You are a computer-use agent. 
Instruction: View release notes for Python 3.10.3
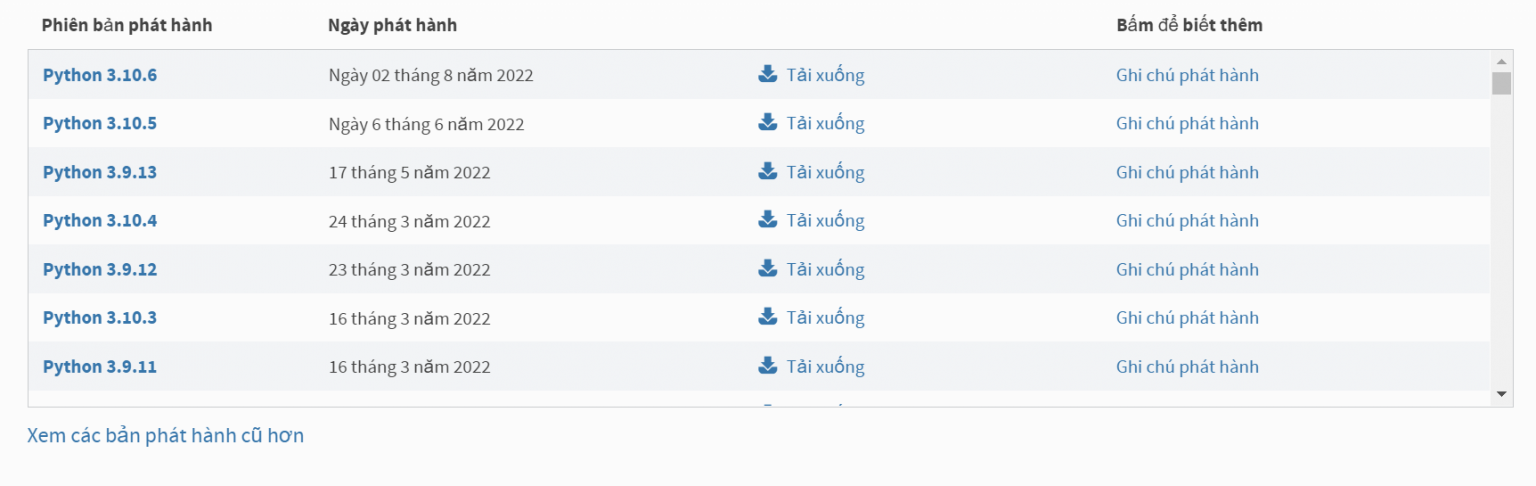(1187, 318)
